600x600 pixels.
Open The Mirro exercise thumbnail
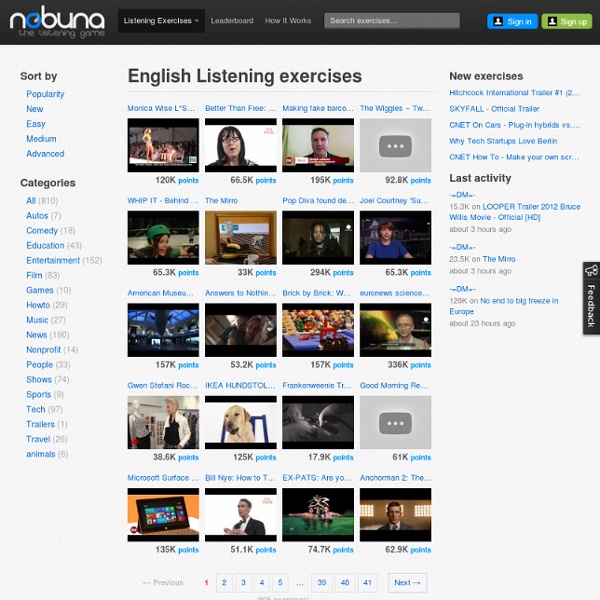click(x=241, y=238)
